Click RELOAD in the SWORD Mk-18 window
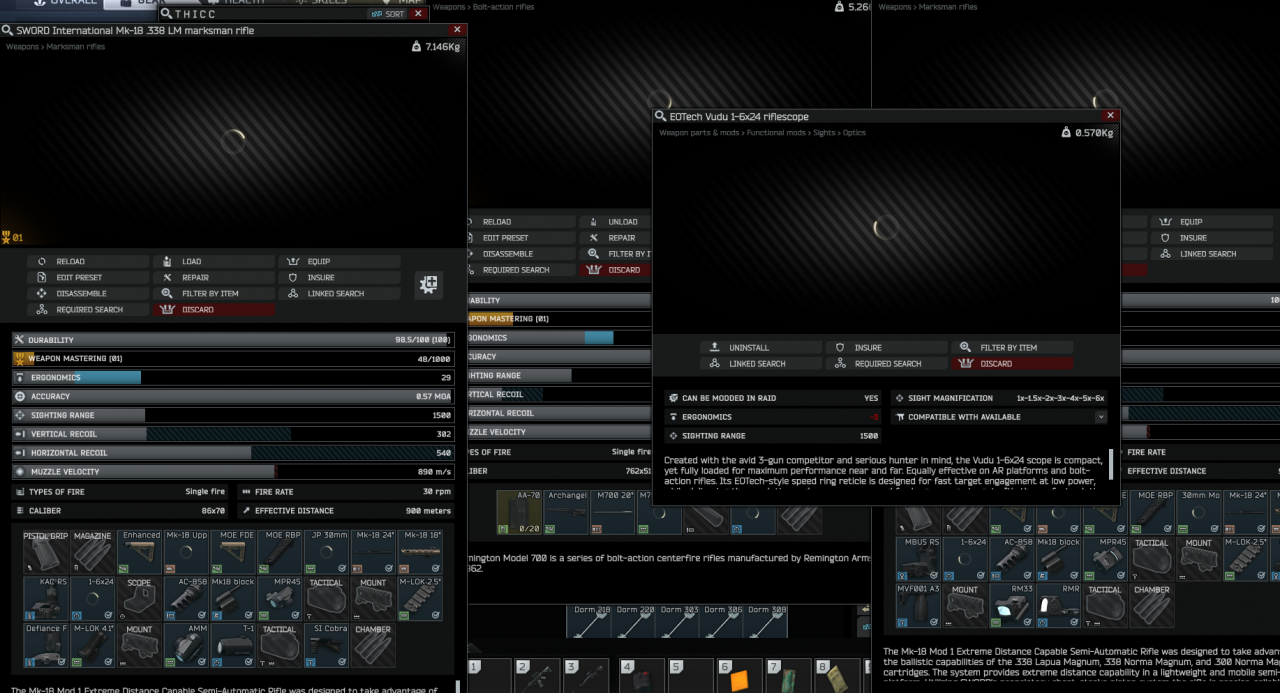The image size is (1280, 693). coord(88,262)
